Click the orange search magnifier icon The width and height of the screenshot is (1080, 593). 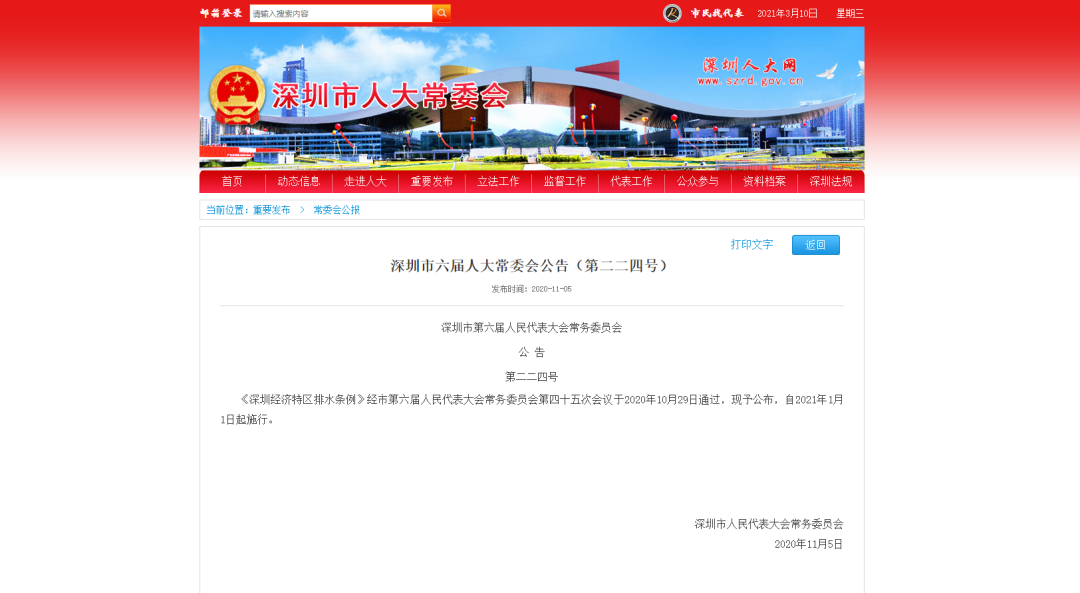point(441,13)
